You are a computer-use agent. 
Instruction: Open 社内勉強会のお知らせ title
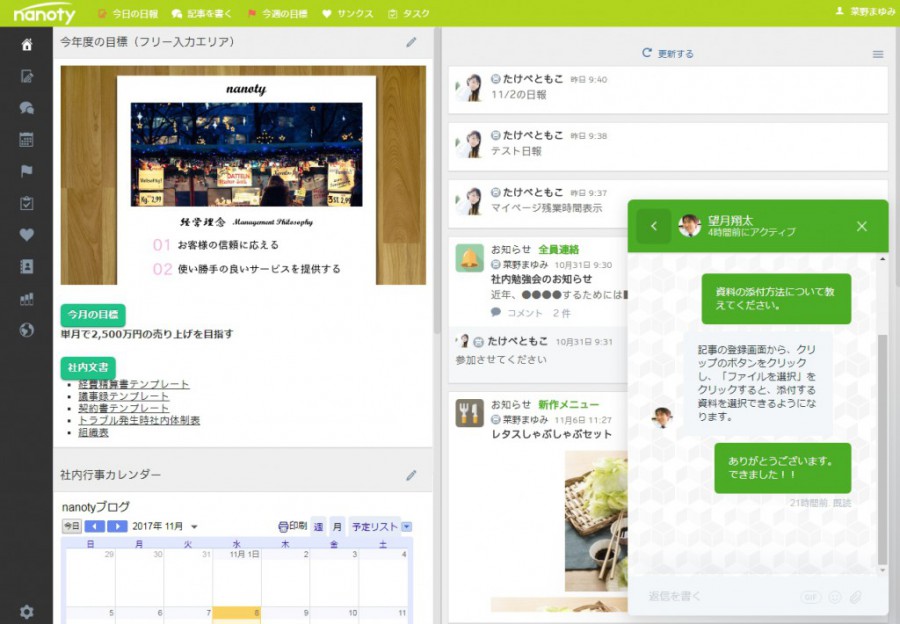click(541, 279)
